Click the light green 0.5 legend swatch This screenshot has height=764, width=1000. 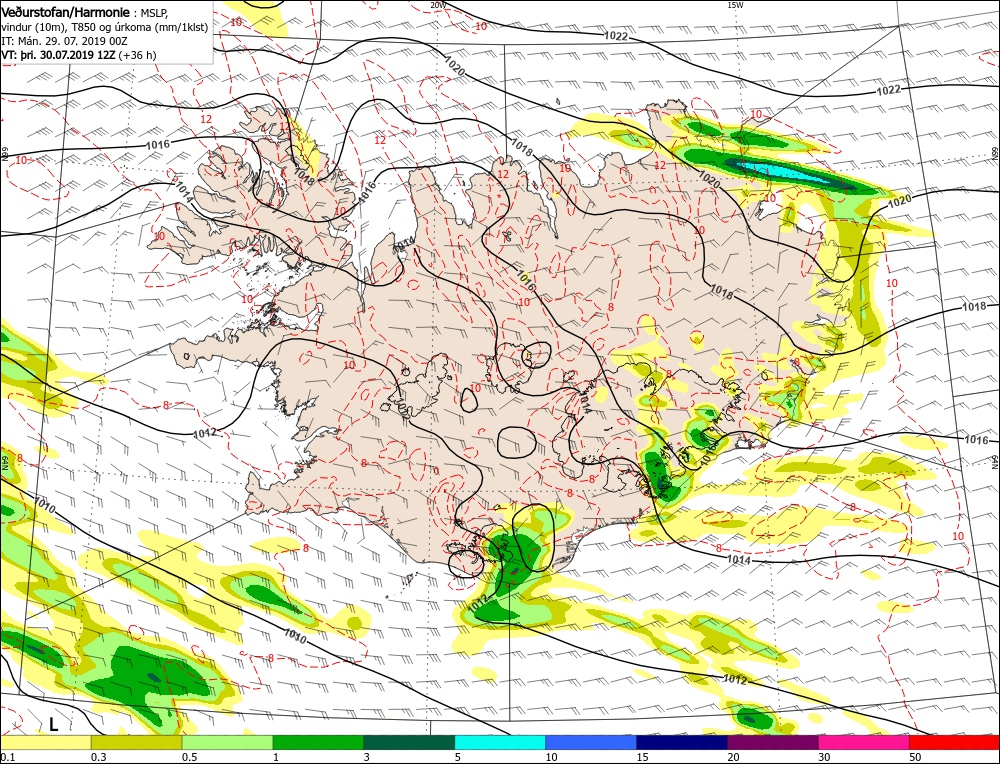(x=228, y=742)
